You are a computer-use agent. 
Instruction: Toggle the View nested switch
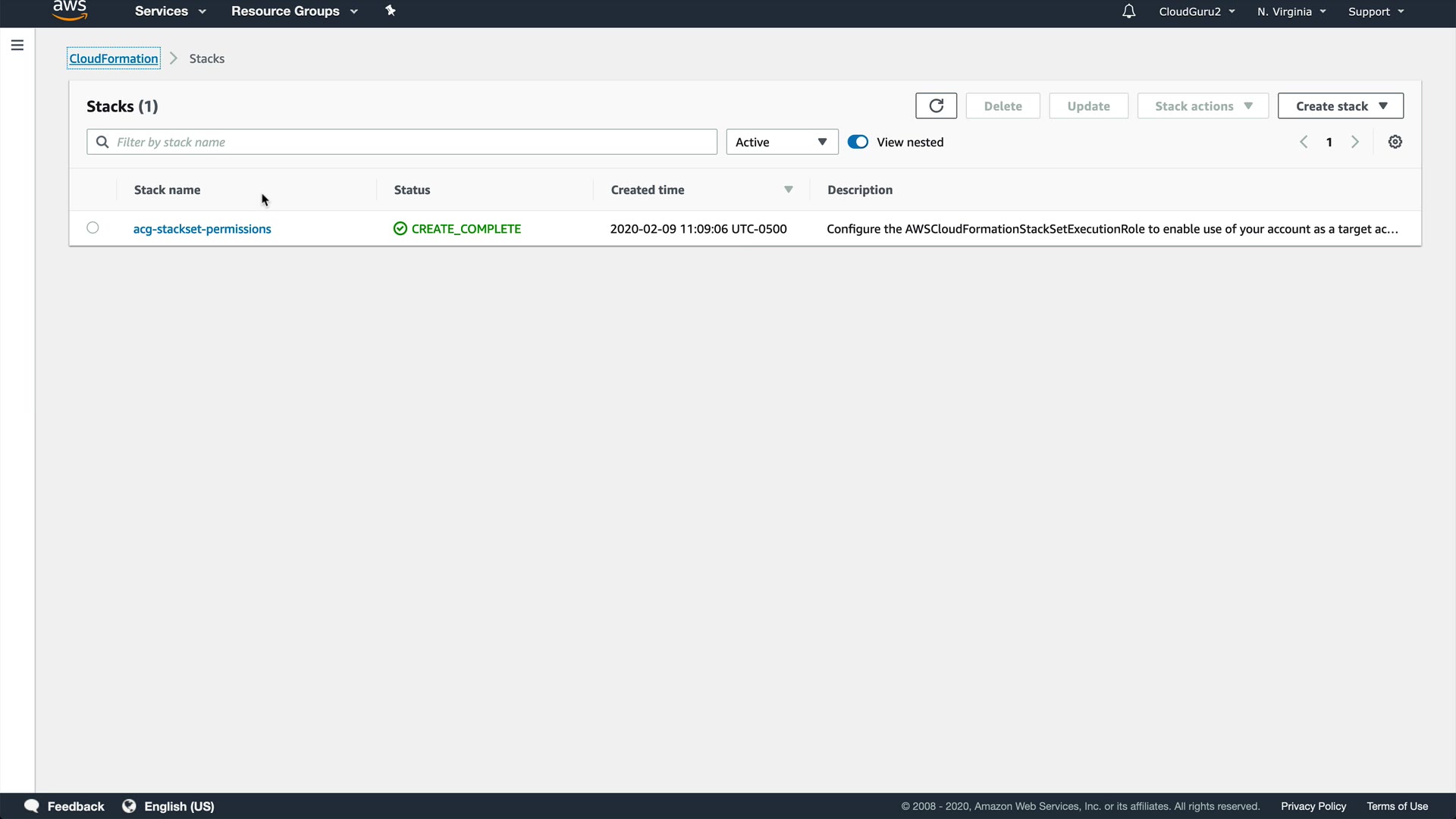(x=858, y=142)
